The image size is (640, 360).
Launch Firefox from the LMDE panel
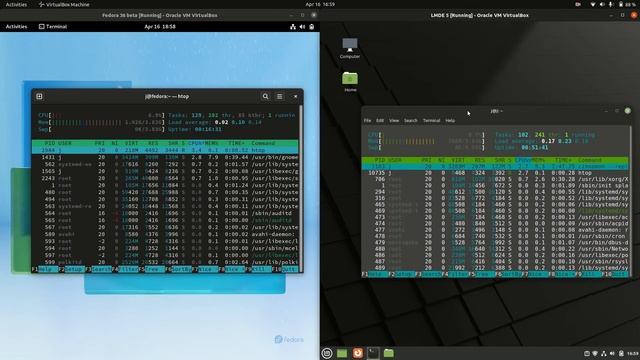358,353
